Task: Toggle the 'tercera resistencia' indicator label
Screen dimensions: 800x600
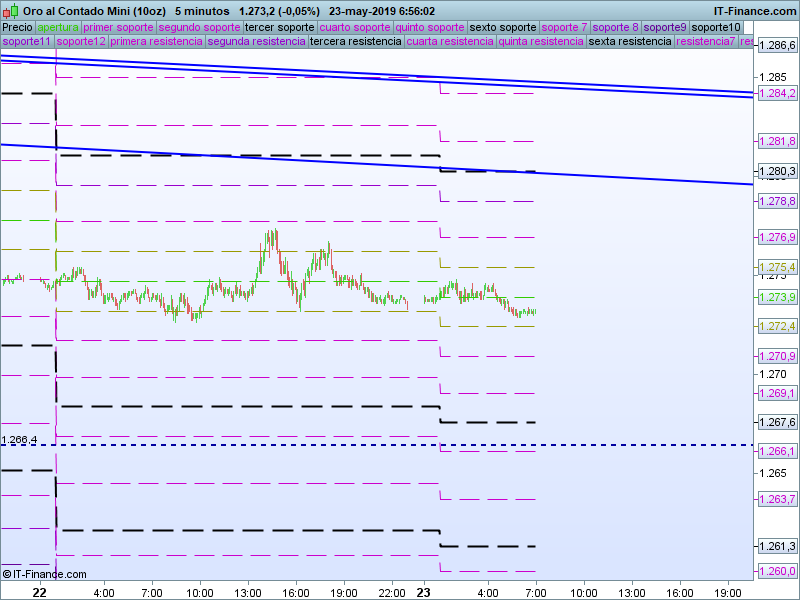Action: tap(356, 42)
